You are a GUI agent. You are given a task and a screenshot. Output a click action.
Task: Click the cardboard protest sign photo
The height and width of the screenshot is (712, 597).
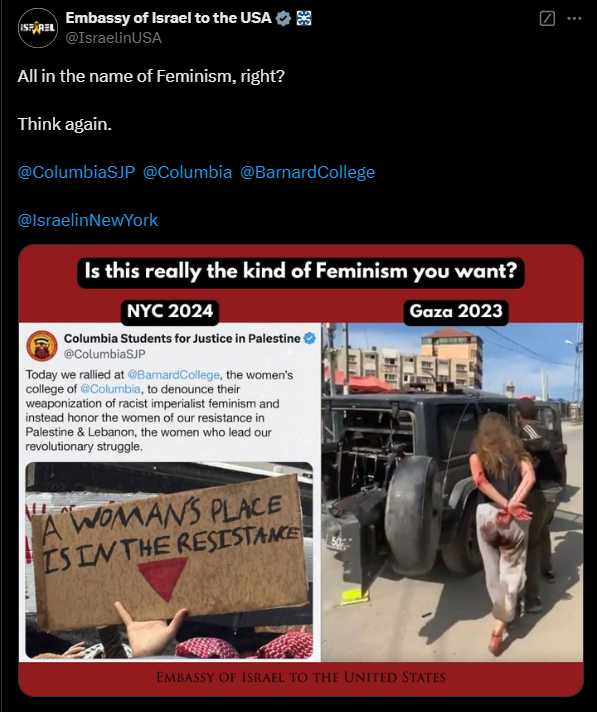point(169,560)
